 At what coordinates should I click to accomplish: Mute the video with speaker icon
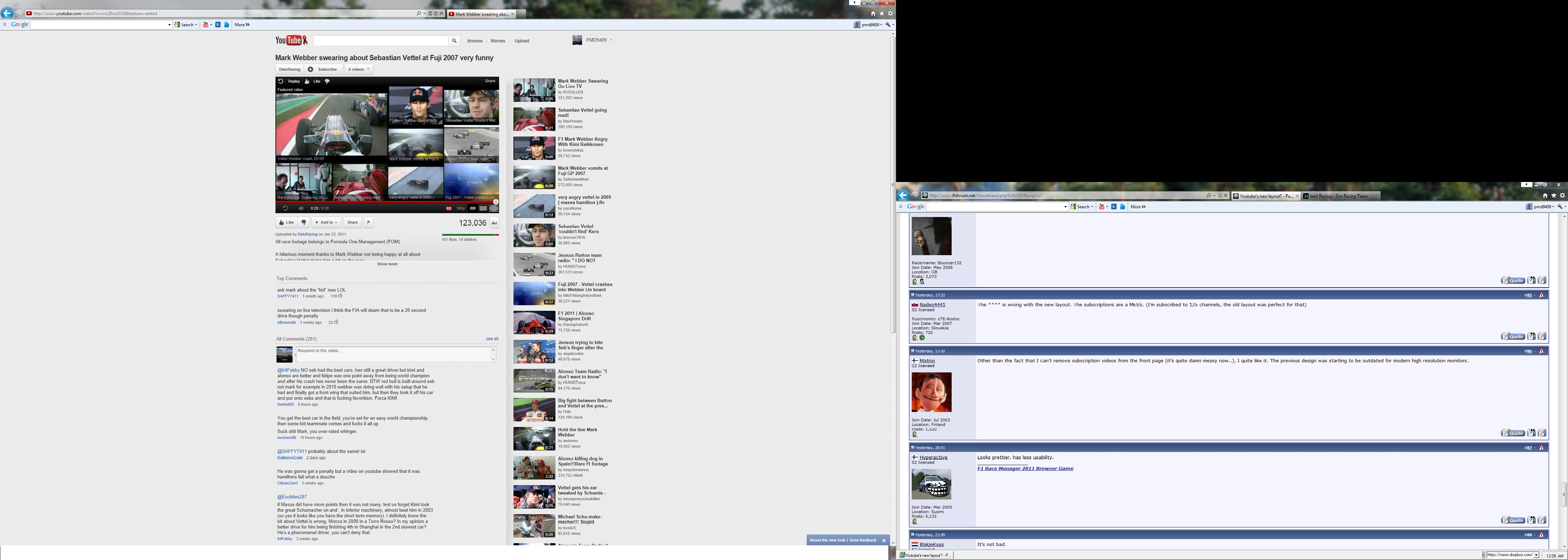[x=301, y=208]
